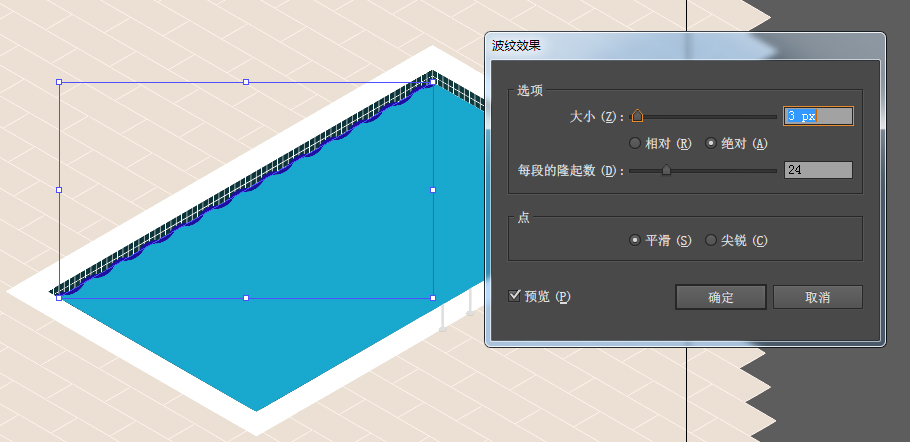Choose the 尖锐 point option

click(x=711, y=240)
